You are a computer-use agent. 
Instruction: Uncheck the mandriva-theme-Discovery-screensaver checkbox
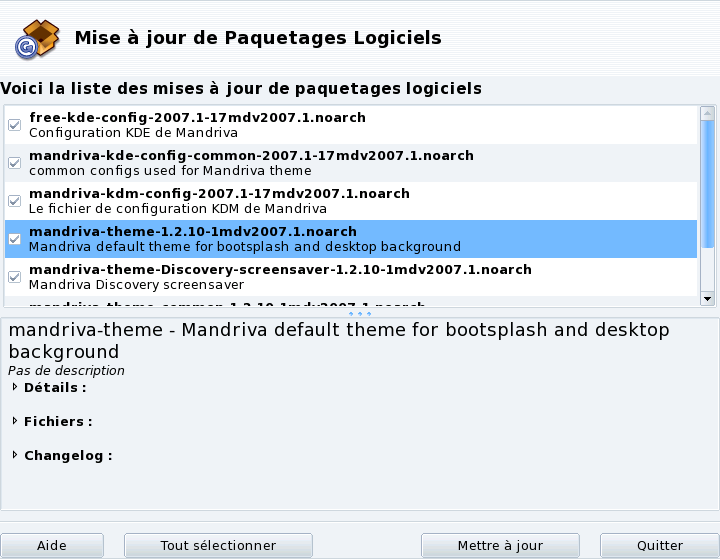pos(14,277)
